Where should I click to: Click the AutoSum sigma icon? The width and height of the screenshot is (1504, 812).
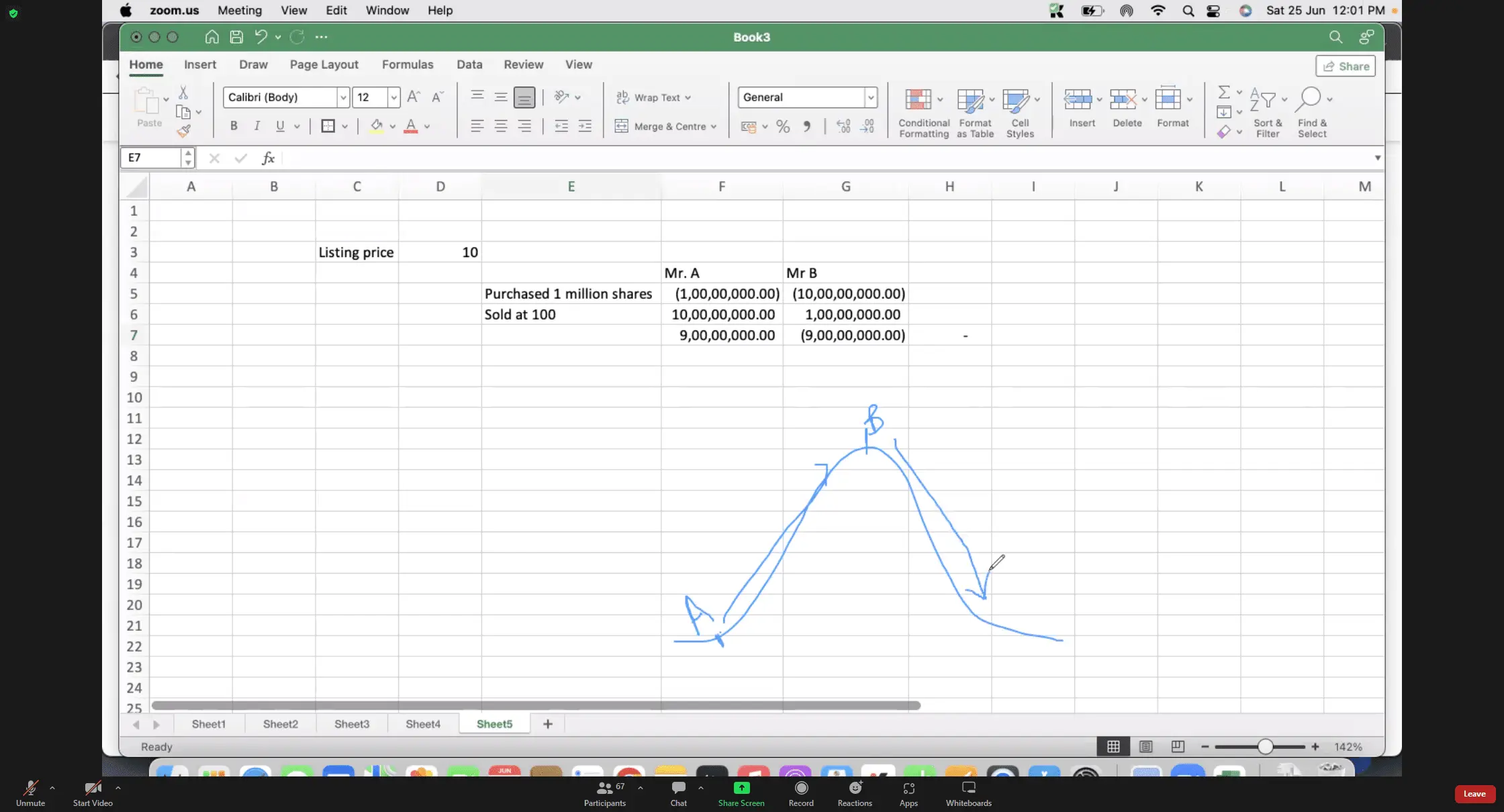(x=1224, y=92)
